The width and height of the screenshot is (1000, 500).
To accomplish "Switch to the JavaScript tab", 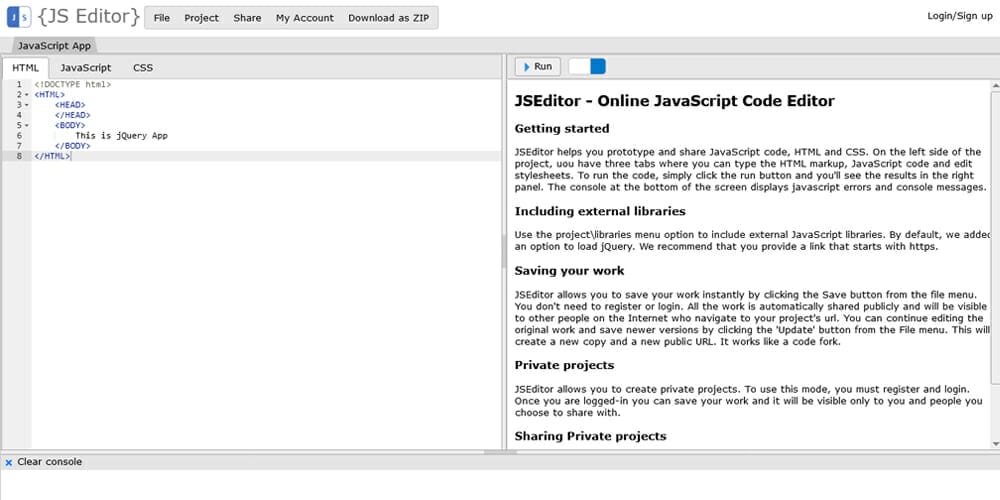I will [85, 68].
